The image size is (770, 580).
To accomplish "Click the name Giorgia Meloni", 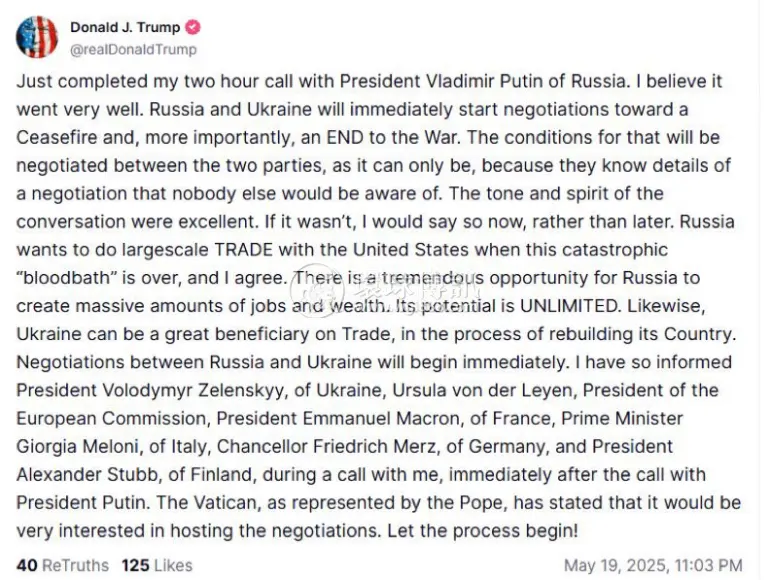I will pos(77,446).
